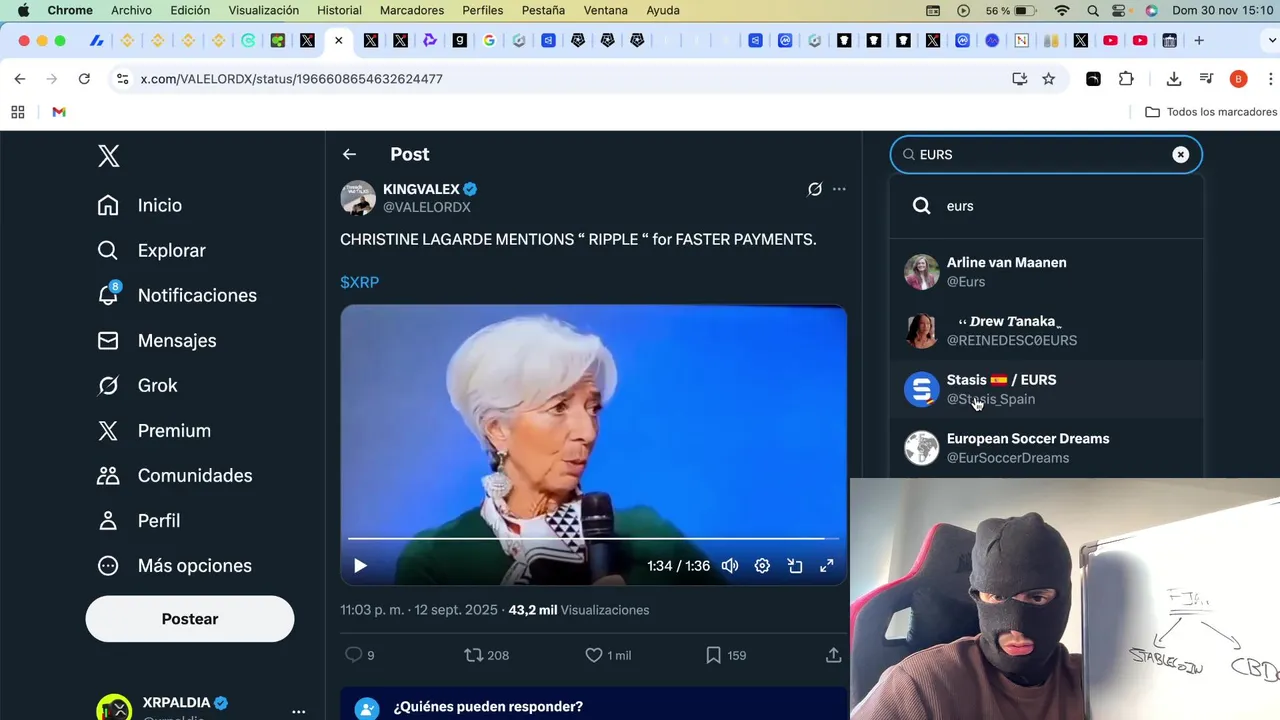The image size is (1280, 720).
Task: Go to Inicio in the sidebar
Action: tap(140, 205)
